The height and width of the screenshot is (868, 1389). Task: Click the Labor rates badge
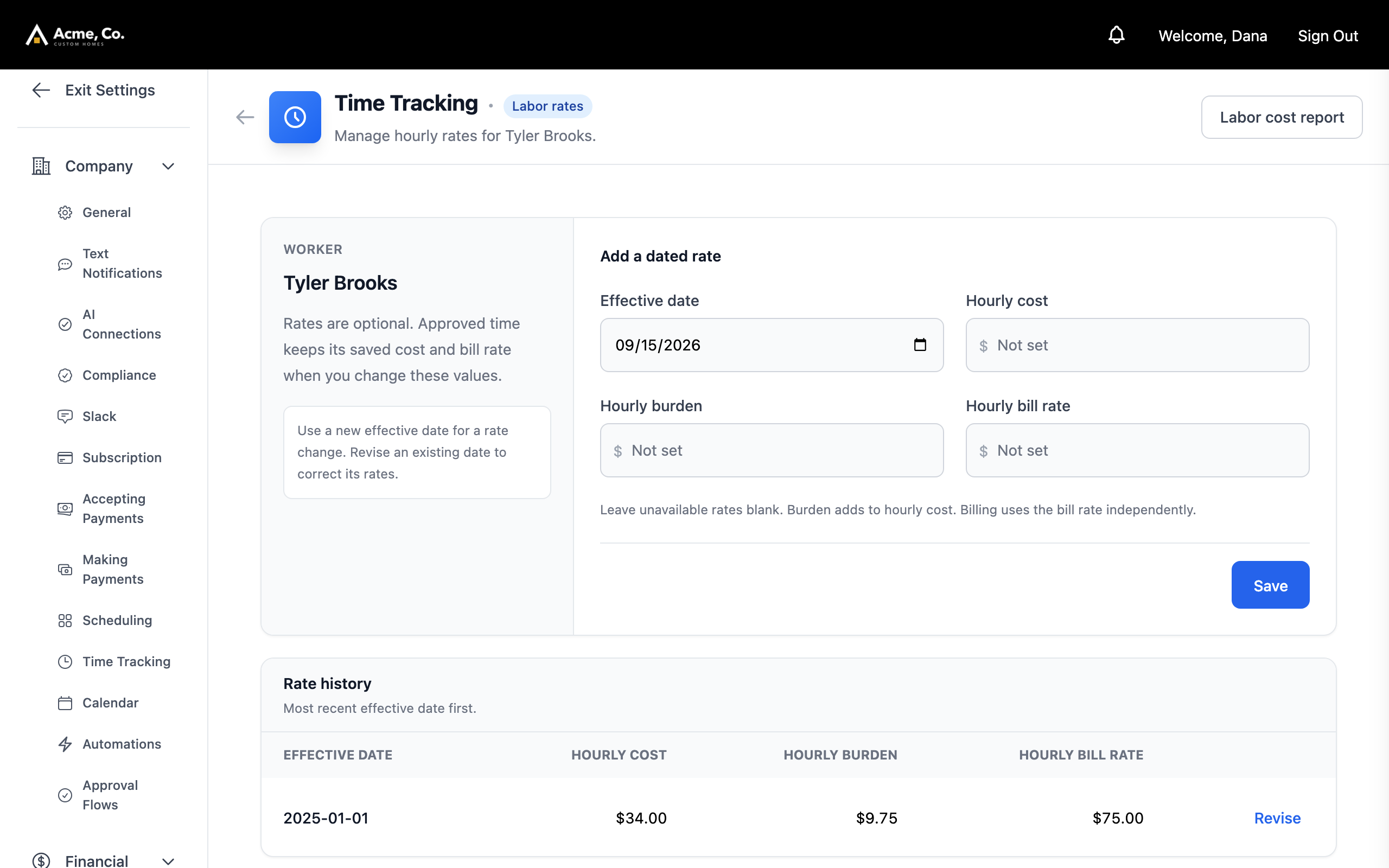[547, 106]
